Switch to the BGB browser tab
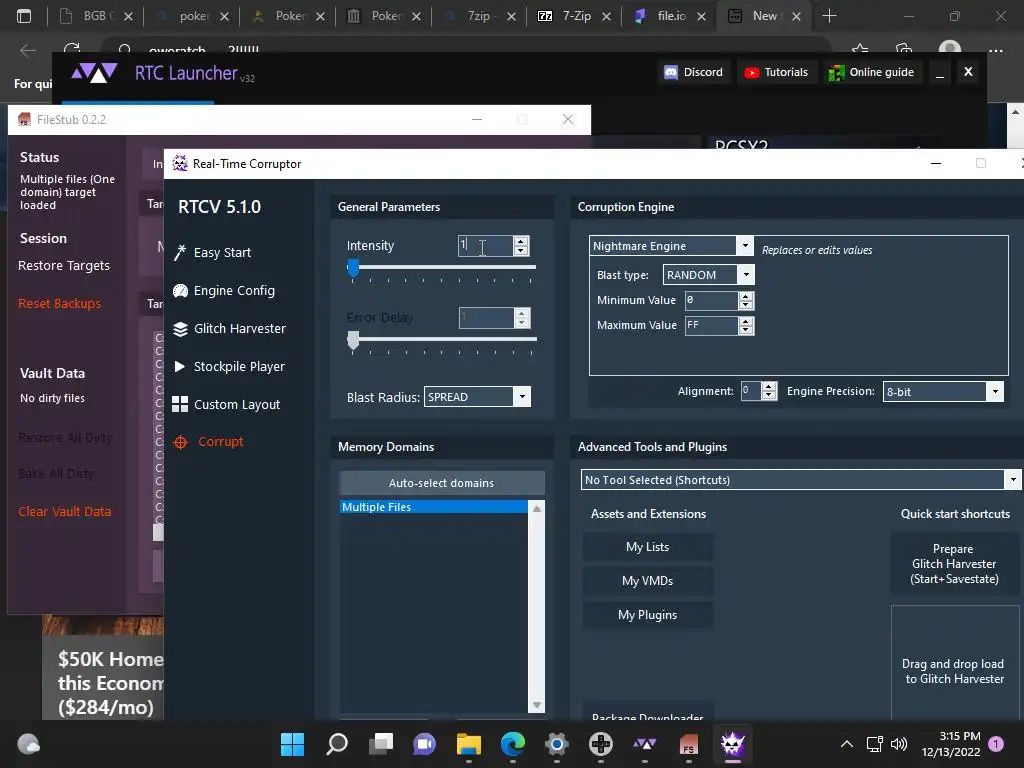This screenshot has height=768, width=1024. 95,16
